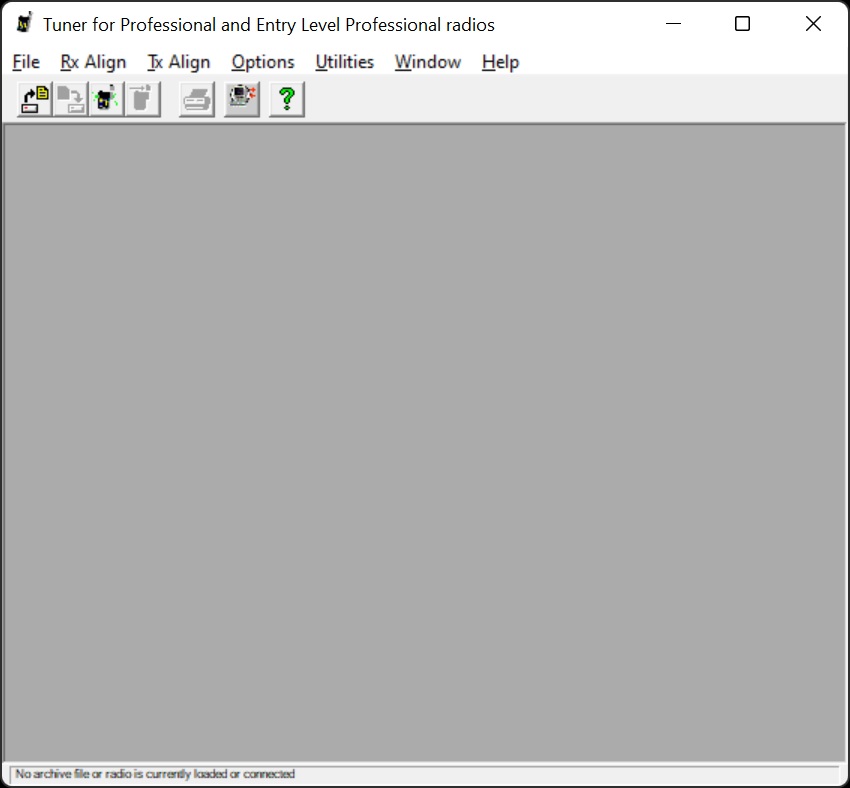Open the Utilities menu
The image size is (850, 788).
coord(345,62)
